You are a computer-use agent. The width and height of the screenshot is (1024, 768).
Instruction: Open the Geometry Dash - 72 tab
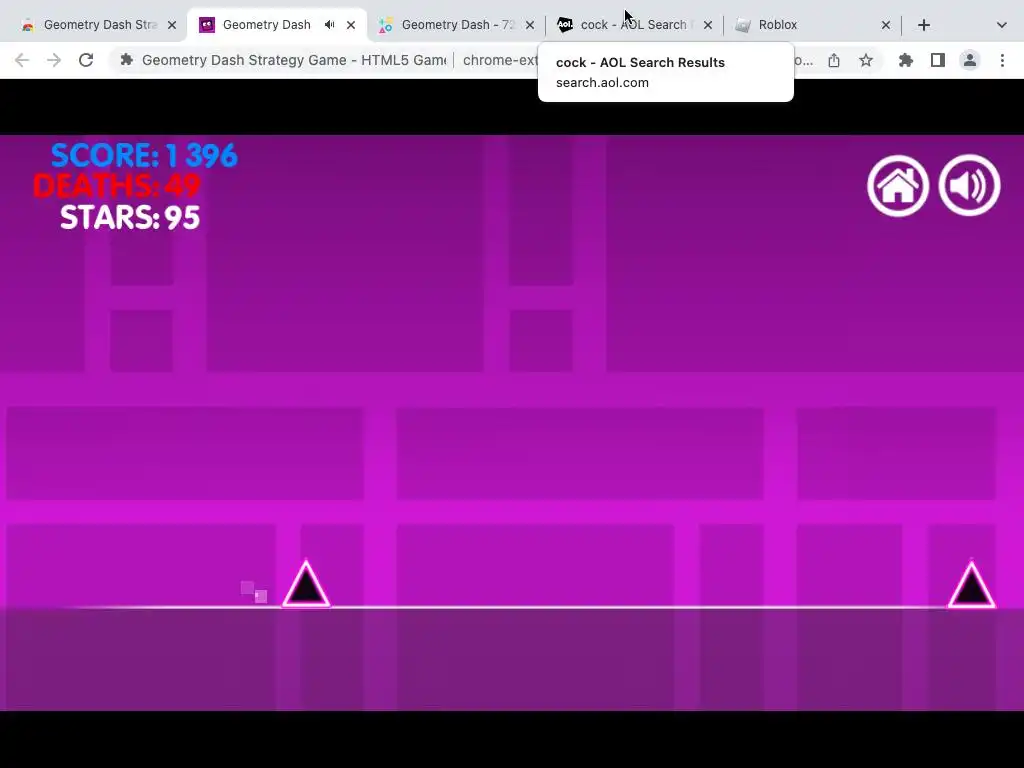456,25
